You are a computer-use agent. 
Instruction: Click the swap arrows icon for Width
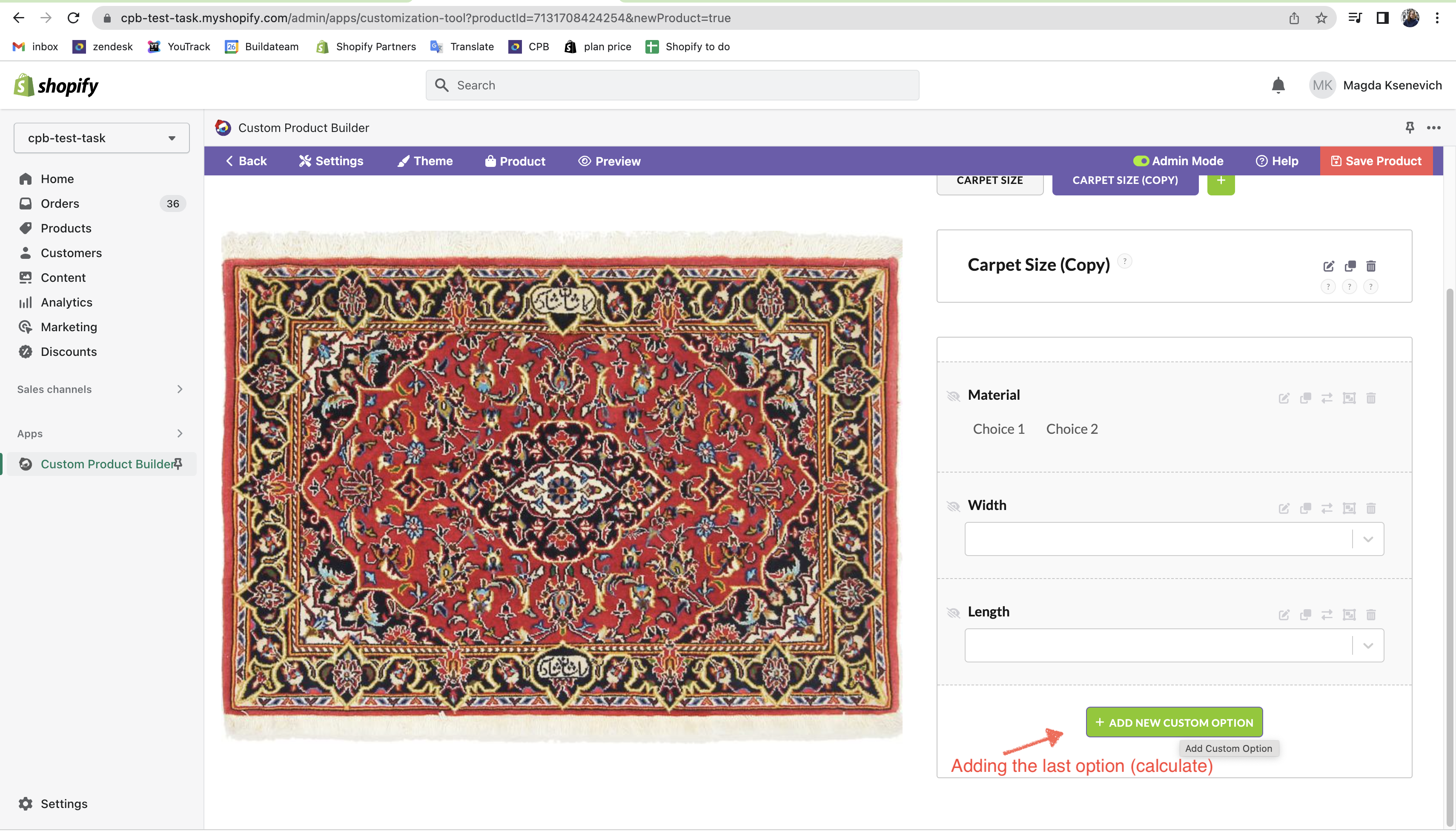[1327, 508]
